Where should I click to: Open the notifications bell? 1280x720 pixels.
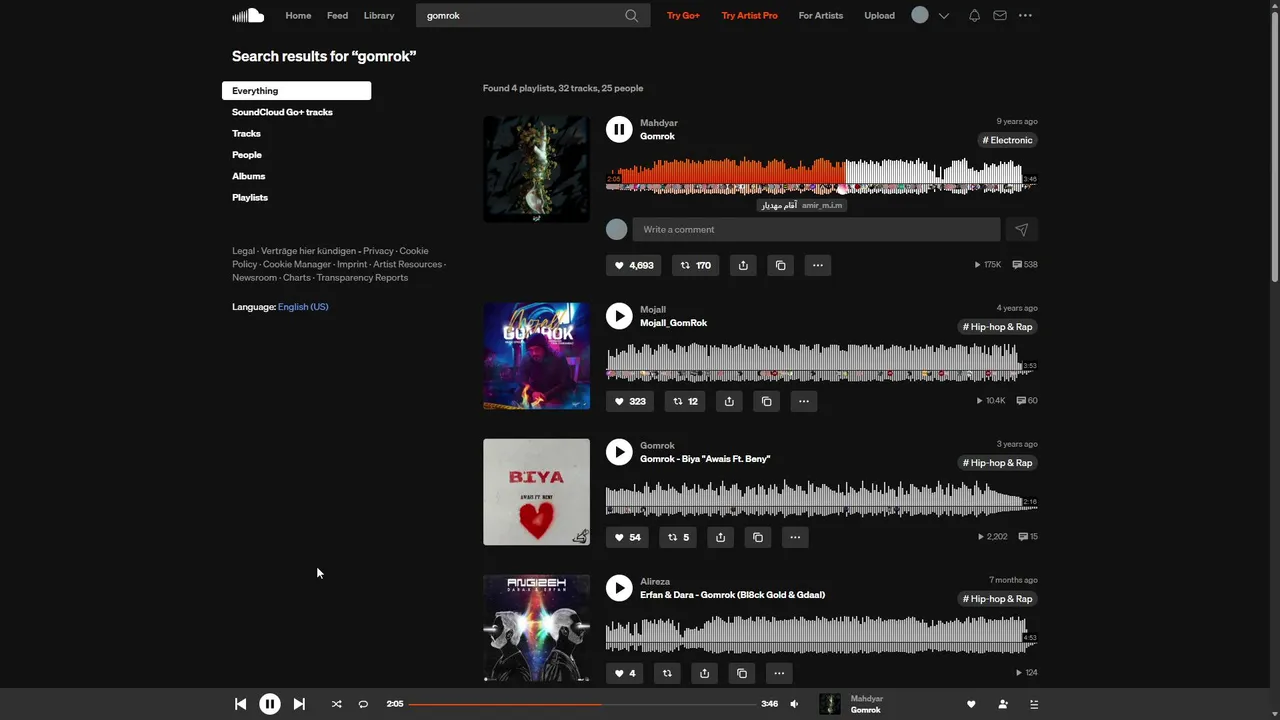pos(974,15)
